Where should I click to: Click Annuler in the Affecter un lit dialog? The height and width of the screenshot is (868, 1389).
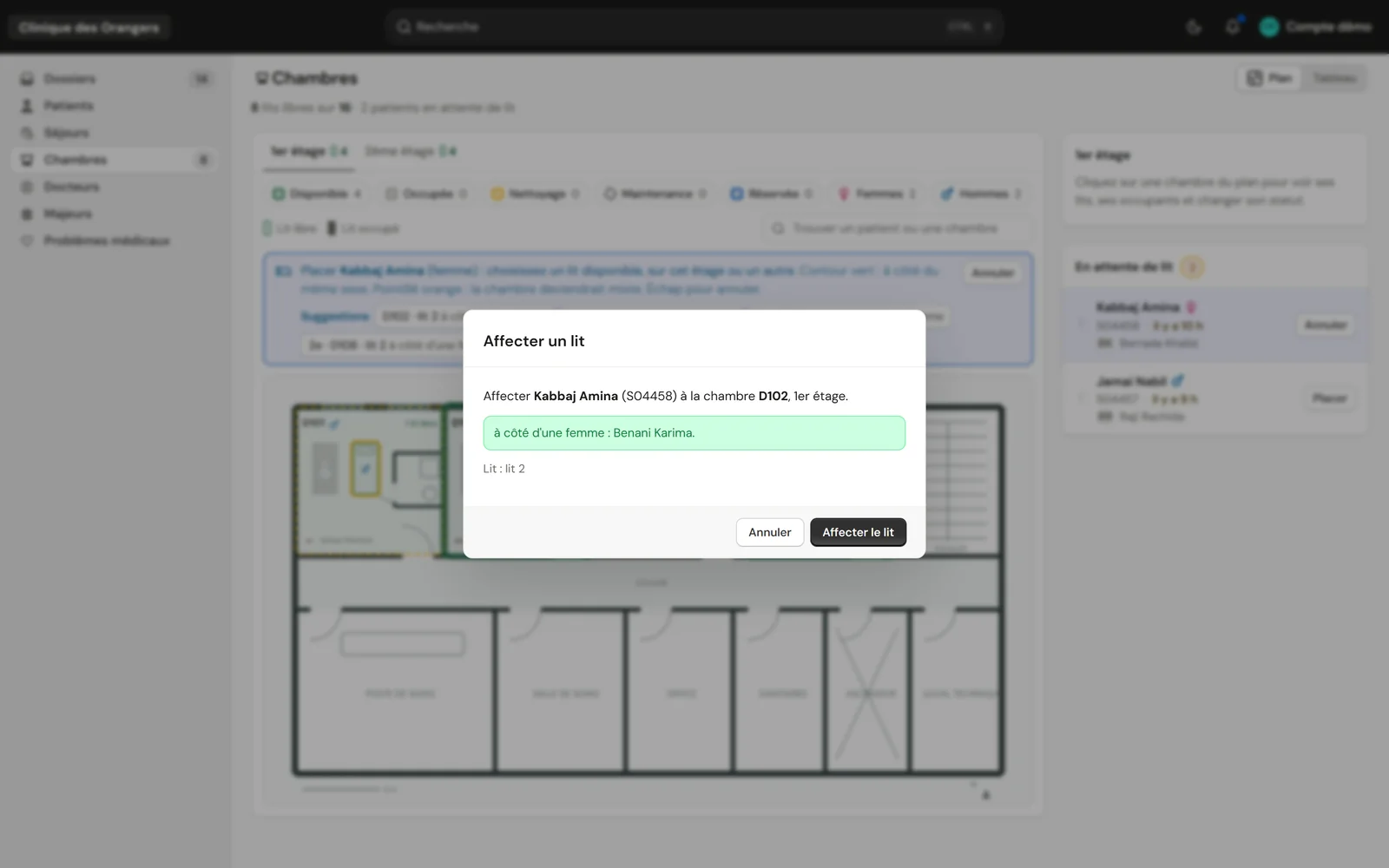point(769,532)
